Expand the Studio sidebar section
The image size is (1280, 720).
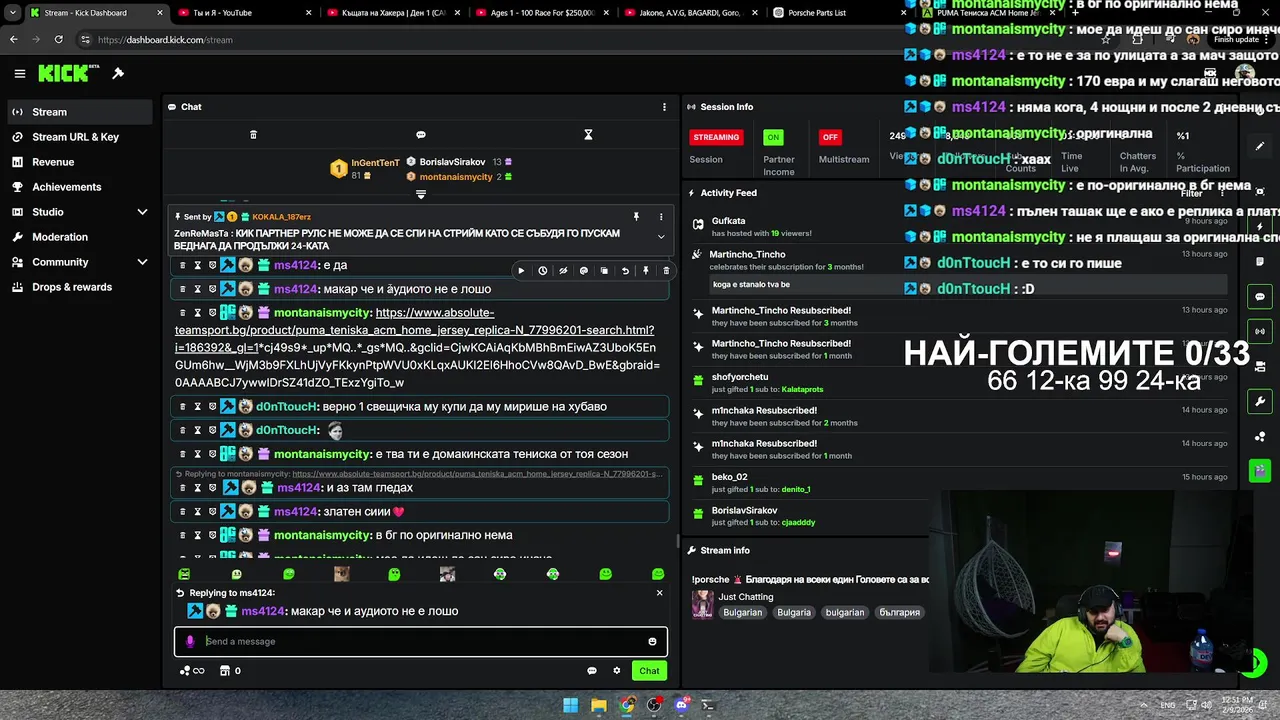143,212
